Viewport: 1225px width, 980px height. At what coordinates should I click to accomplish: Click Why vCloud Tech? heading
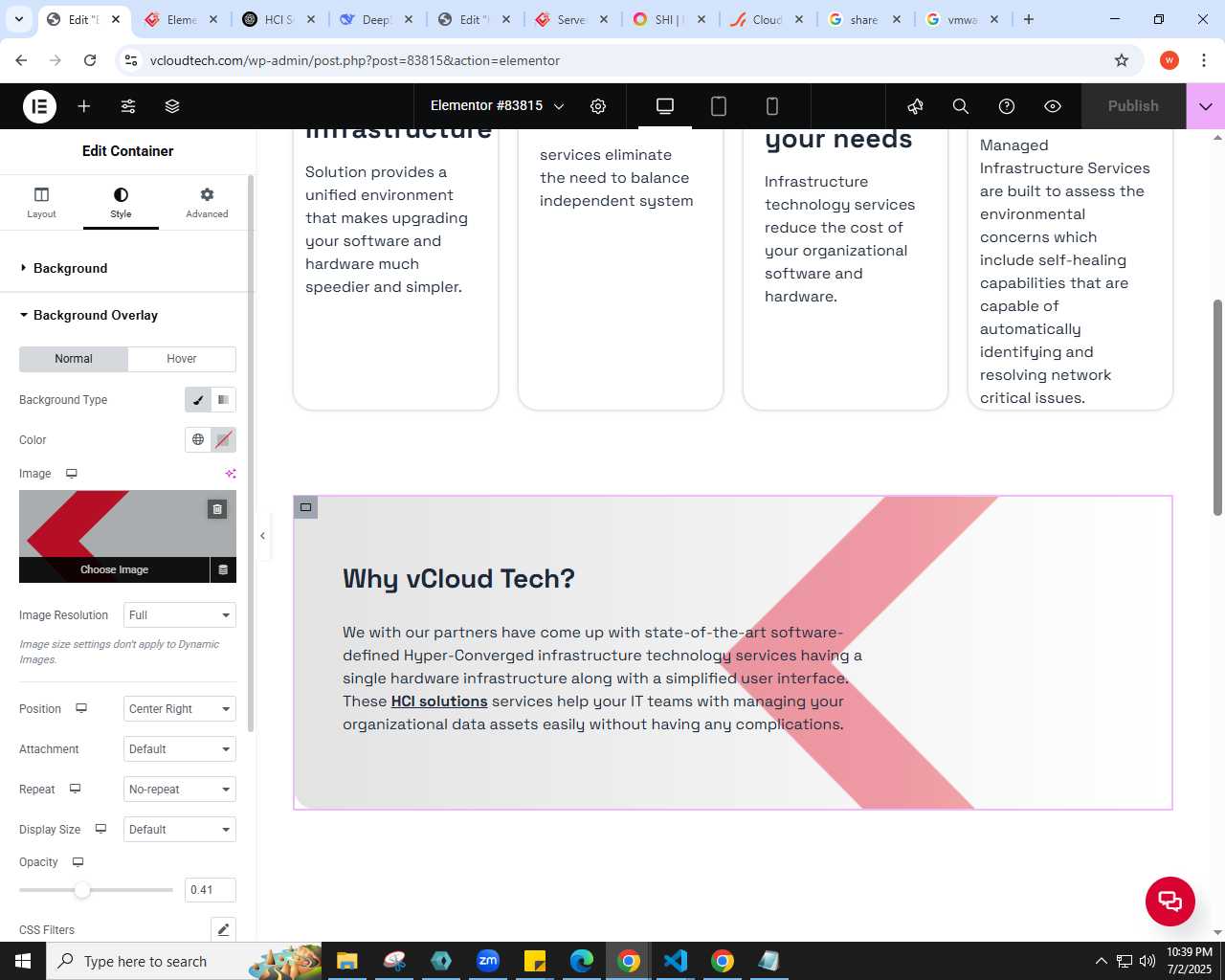tap(458, 579)
